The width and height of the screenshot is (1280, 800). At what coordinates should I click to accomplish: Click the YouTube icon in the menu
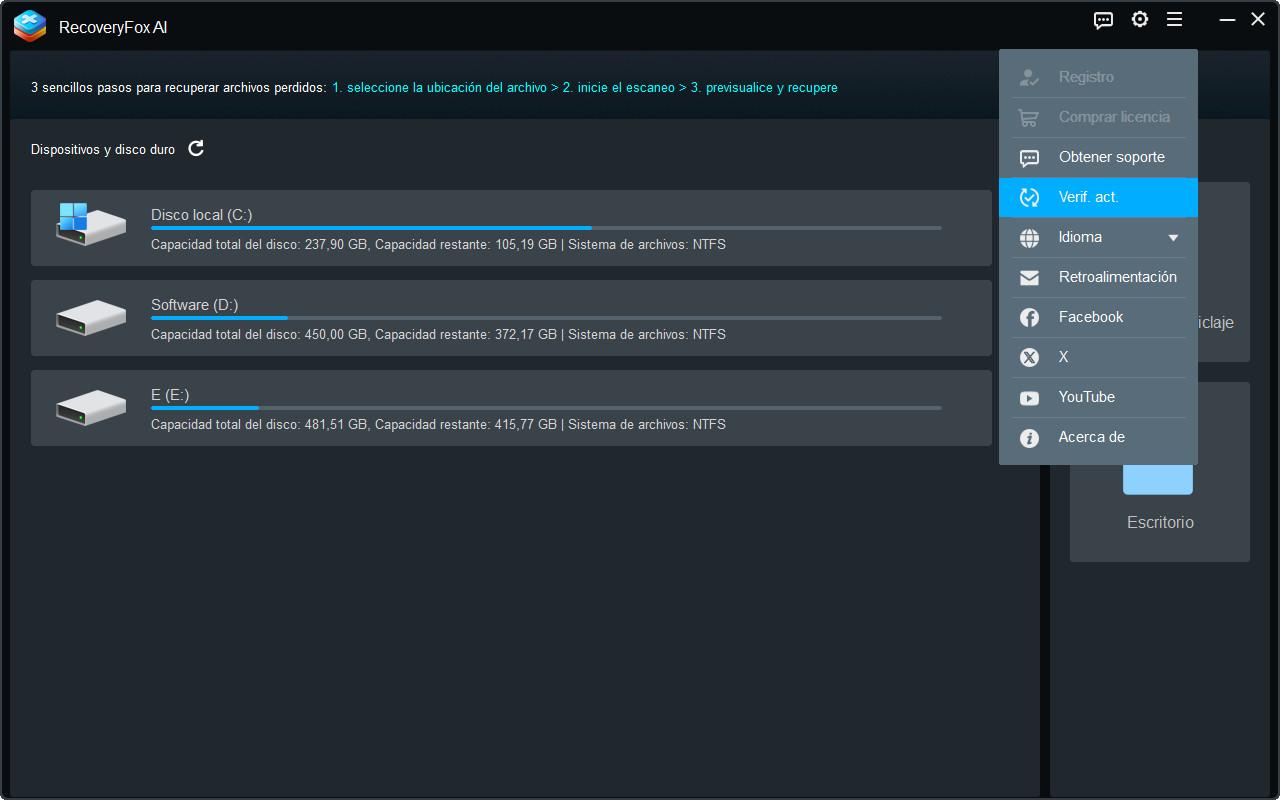[1029, 397]
